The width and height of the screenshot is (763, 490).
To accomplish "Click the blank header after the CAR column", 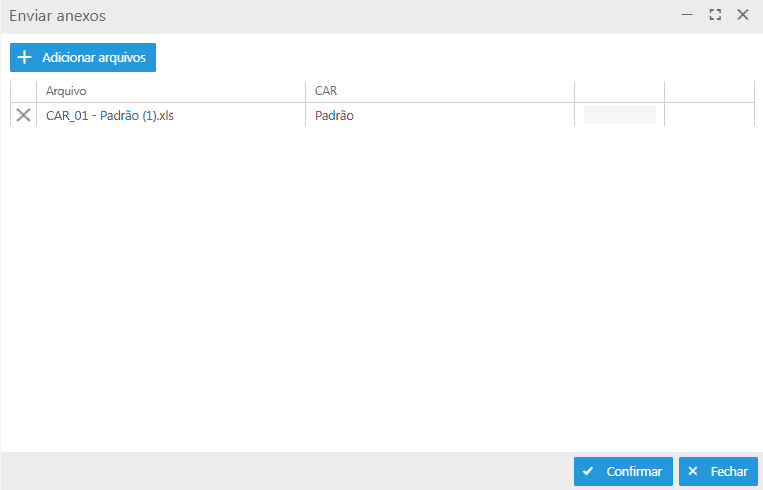I will pos(619,91).
